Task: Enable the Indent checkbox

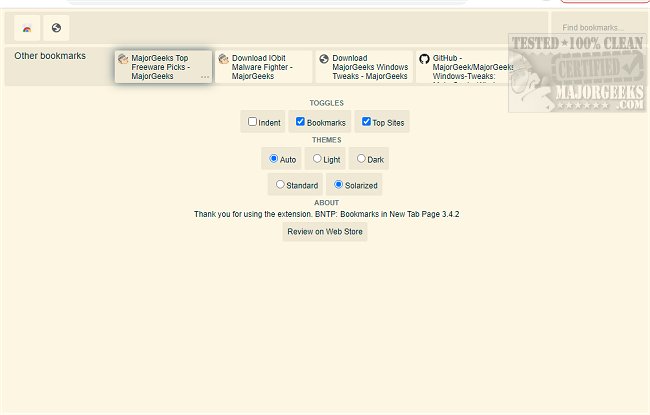Action: point(253,122)
